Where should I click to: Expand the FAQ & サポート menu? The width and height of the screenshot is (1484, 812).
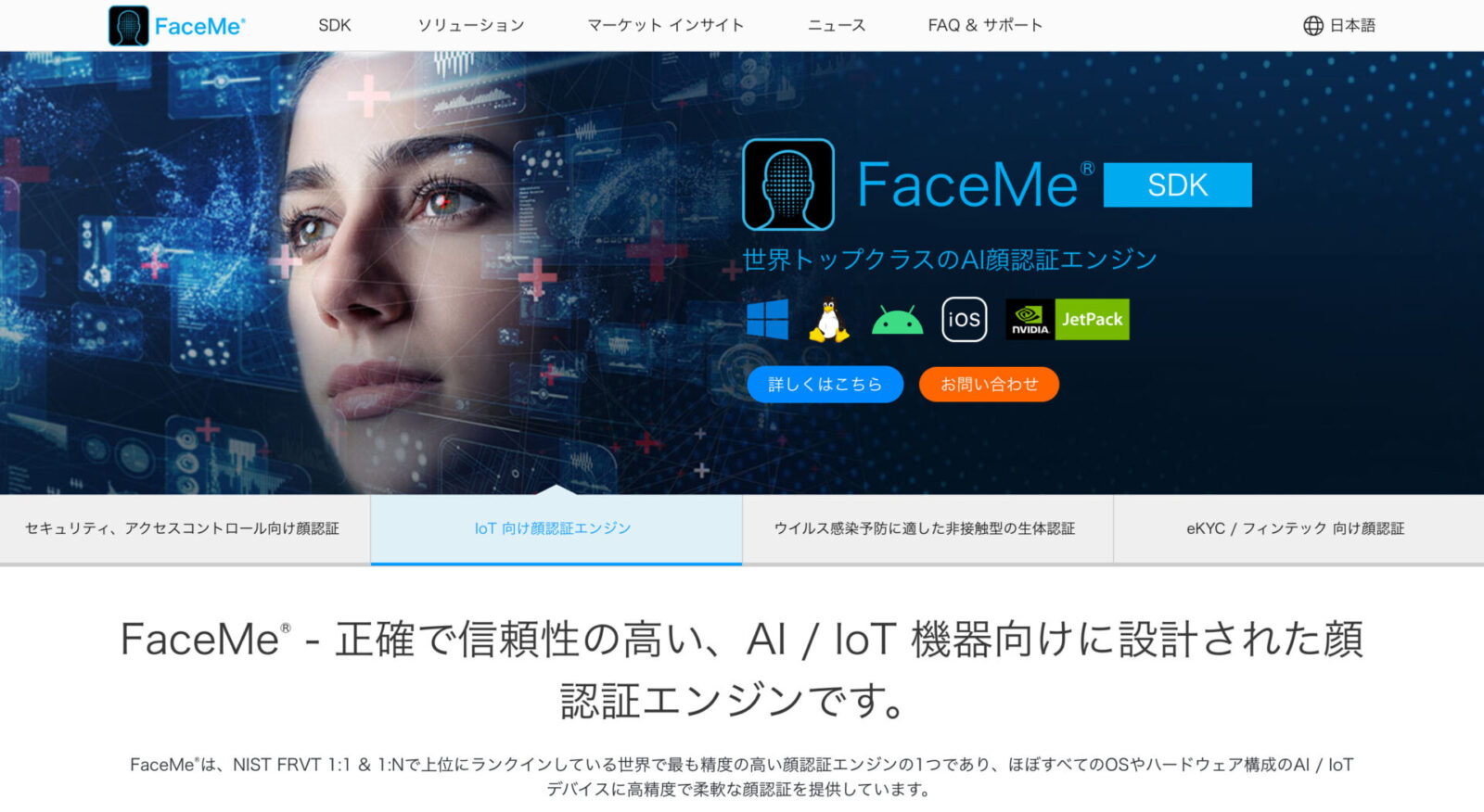point(985,26)
